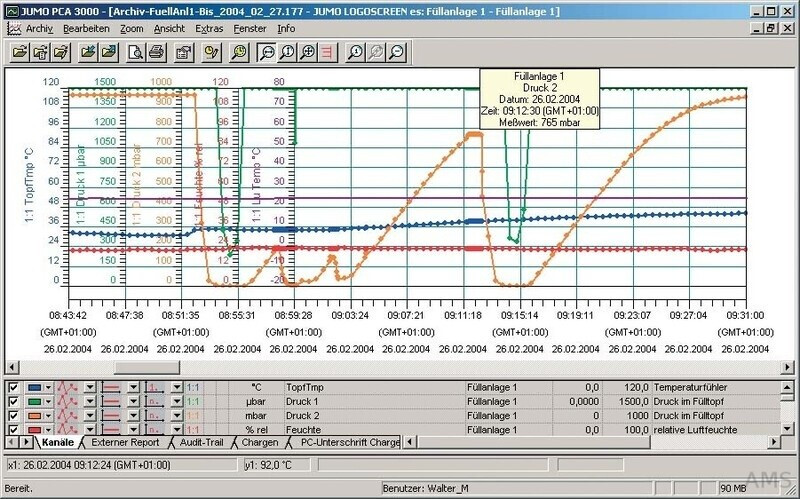Image resolution: width=800 pixels, height=499 pixels.
Task: Click the chart horizontal scrollbar thumb
Action: (147, 367)
